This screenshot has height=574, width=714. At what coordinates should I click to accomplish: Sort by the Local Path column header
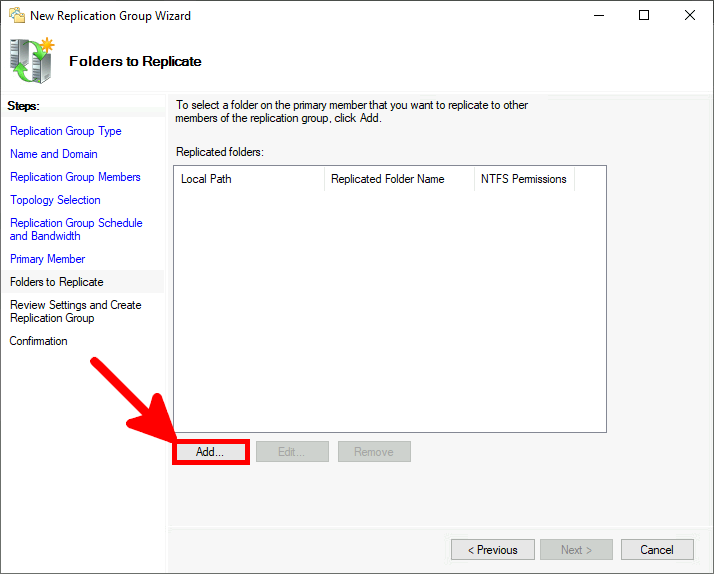[x=249, y=179]
